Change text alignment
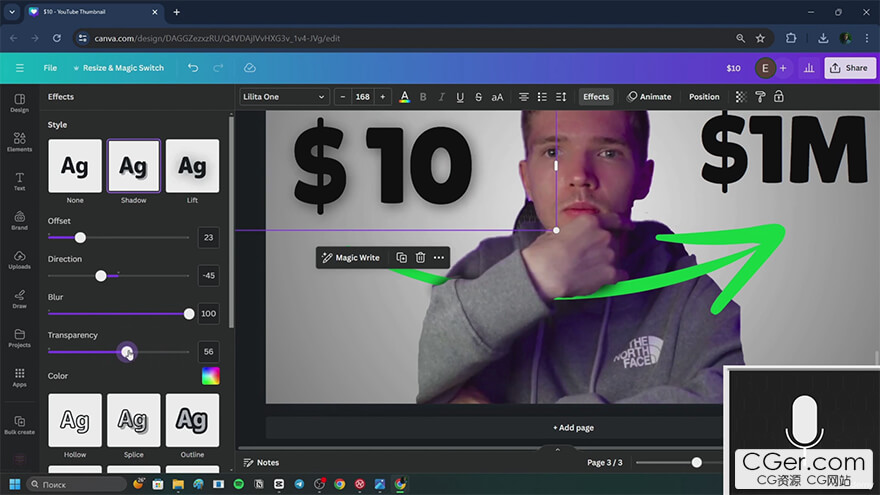The width and height of the screenshot is (880, 495). pos(524,97)
